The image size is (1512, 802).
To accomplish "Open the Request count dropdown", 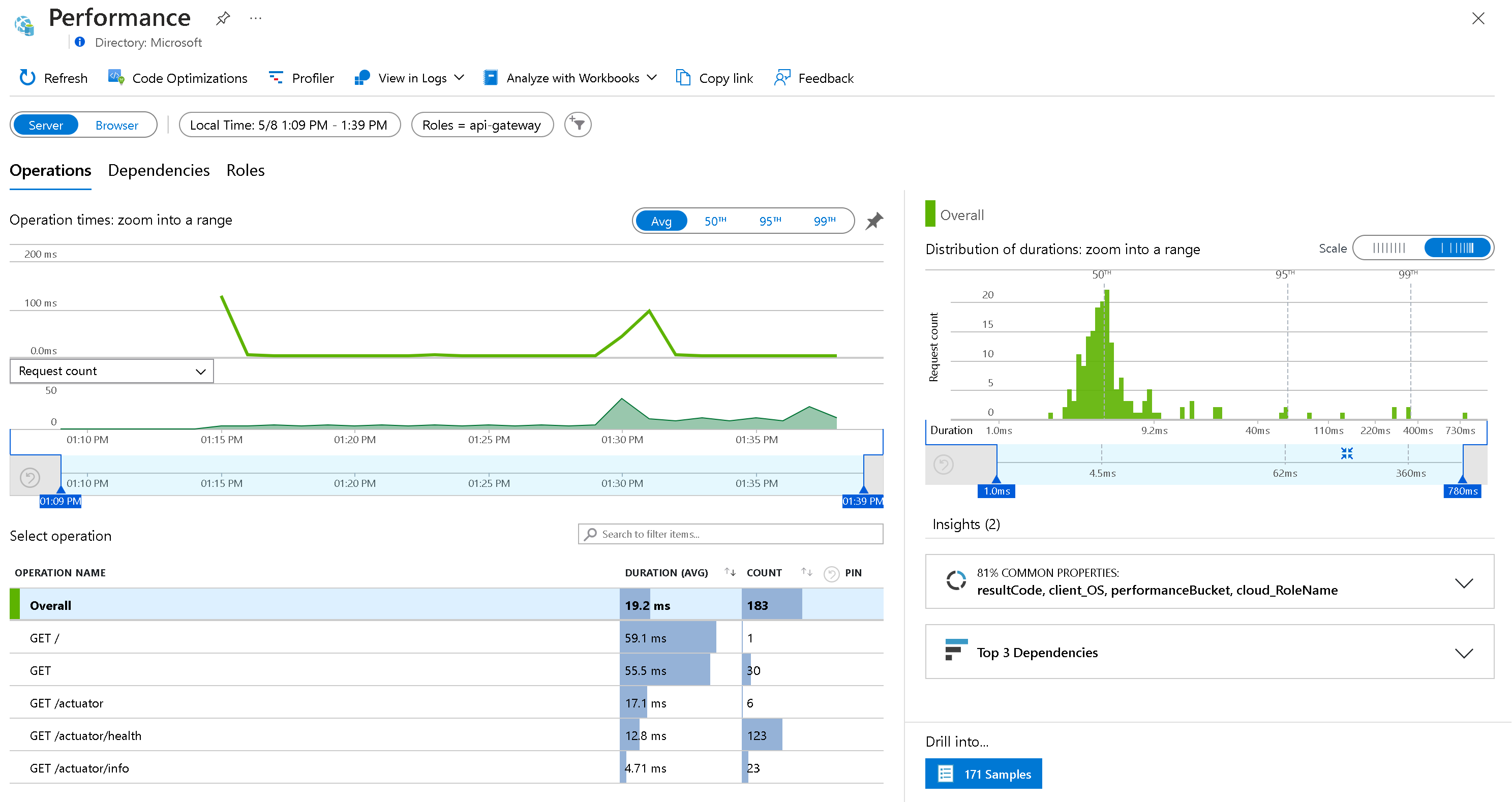I will click(111, 371).
